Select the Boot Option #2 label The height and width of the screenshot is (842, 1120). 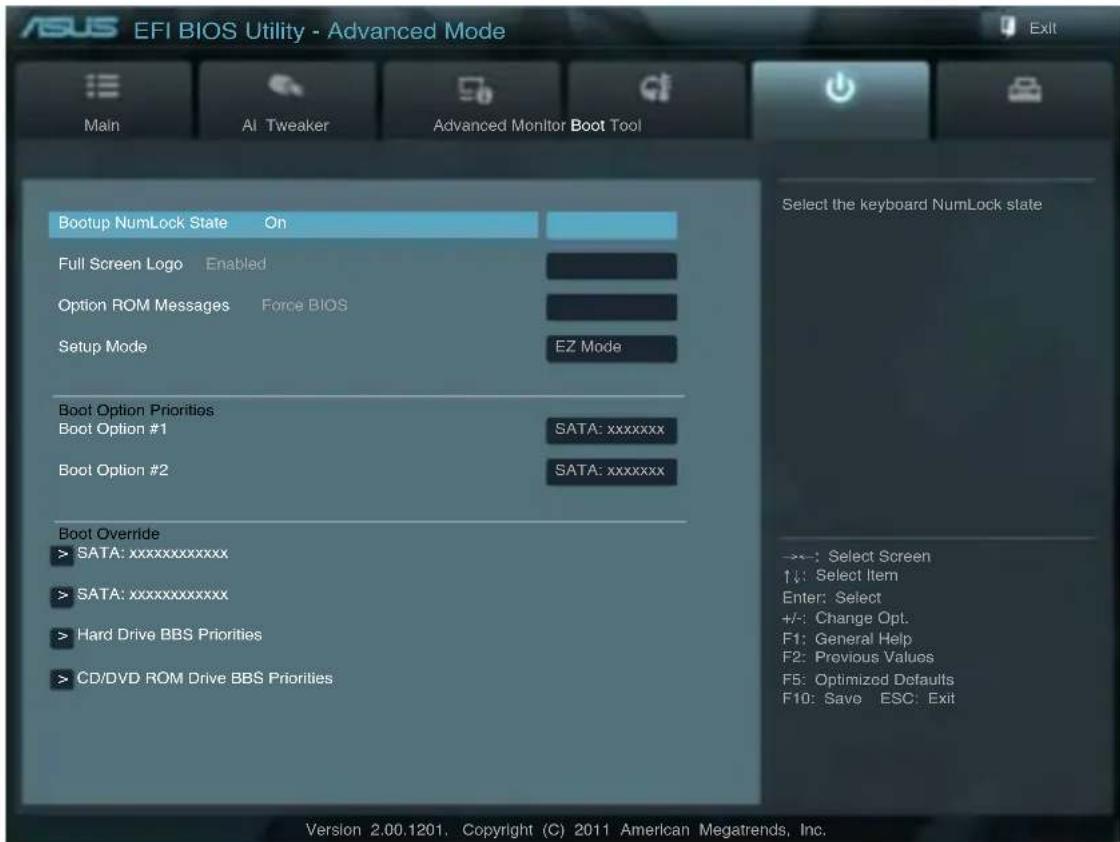click(x=114, y=471)
